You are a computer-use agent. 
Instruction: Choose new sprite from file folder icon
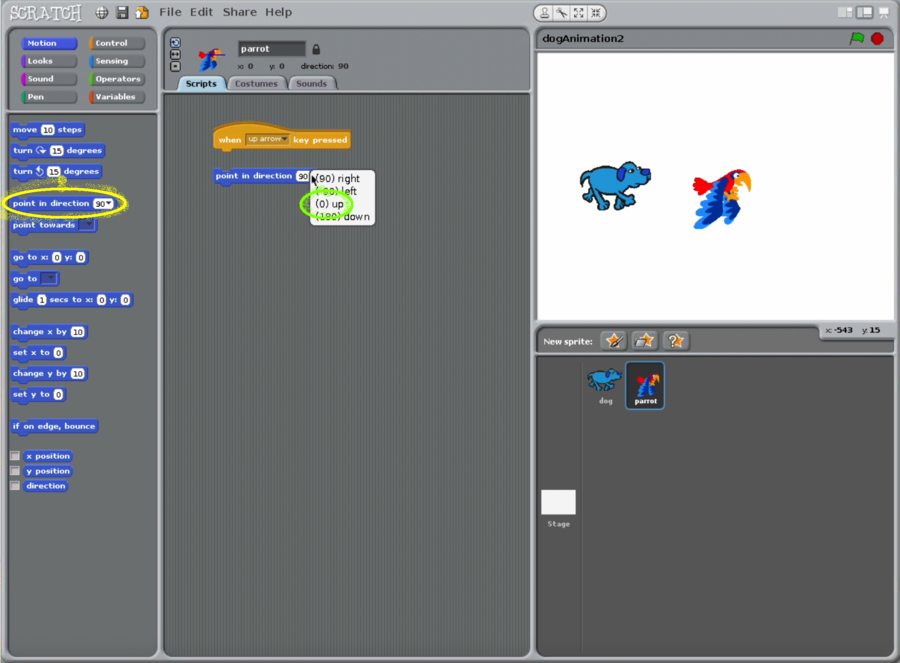pyautogui.click(x=645, y=341)
